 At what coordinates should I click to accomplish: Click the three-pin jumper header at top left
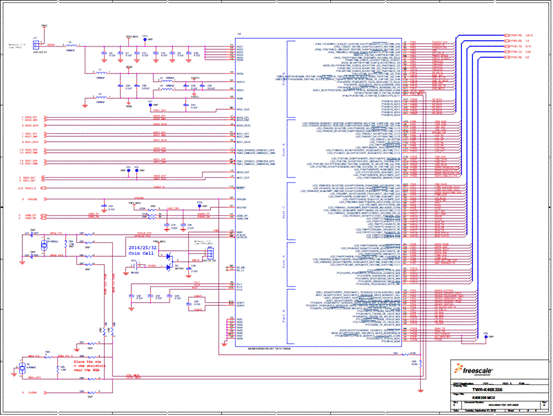pyautogui.click(x=36, y=45)
